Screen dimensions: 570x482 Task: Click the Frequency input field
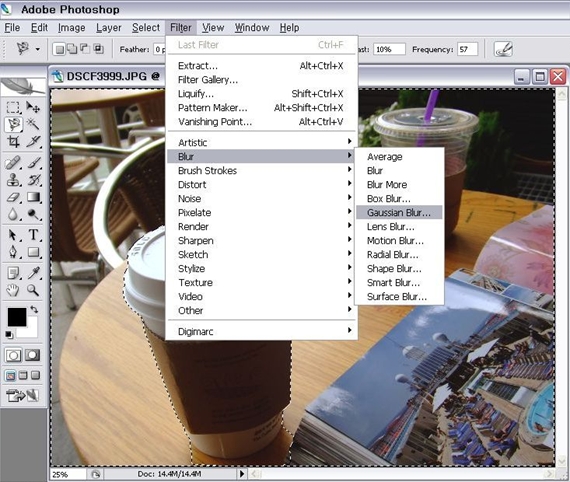(x=467, y=49)
